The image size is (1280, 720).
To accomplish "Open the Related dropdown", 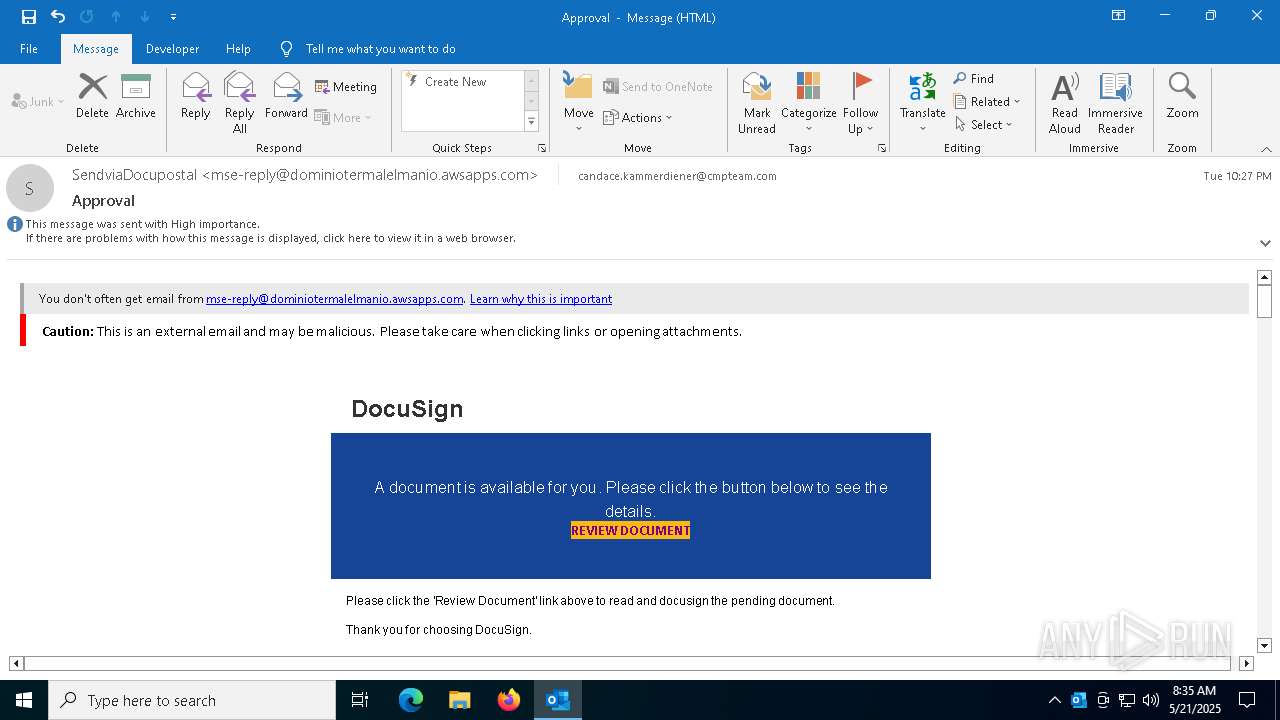I will tap(987, 102).
